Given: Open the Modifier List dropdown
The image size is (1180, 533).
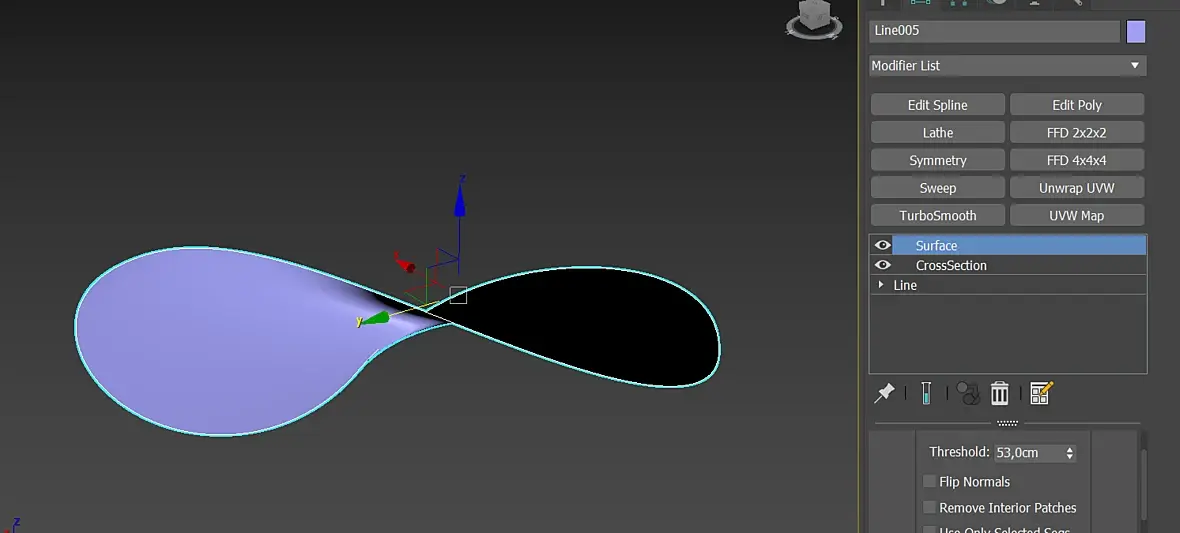Looking at the screenshot, I should (1008, 65).
